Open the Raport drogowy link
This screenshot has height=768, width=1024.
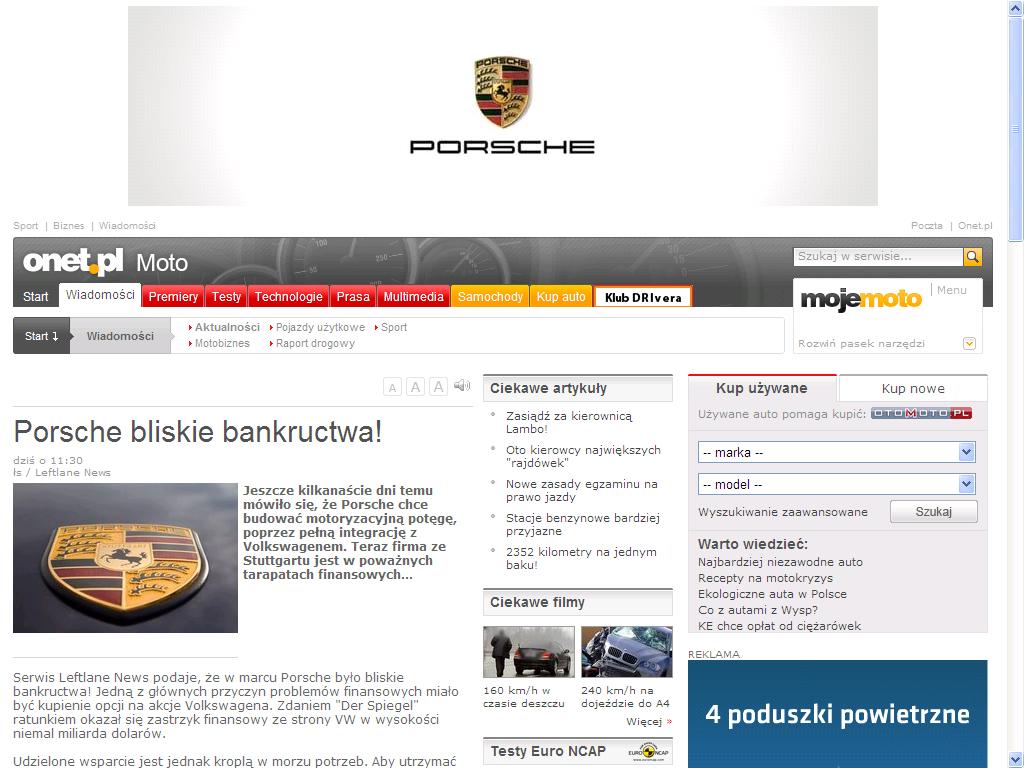[315, 344]
